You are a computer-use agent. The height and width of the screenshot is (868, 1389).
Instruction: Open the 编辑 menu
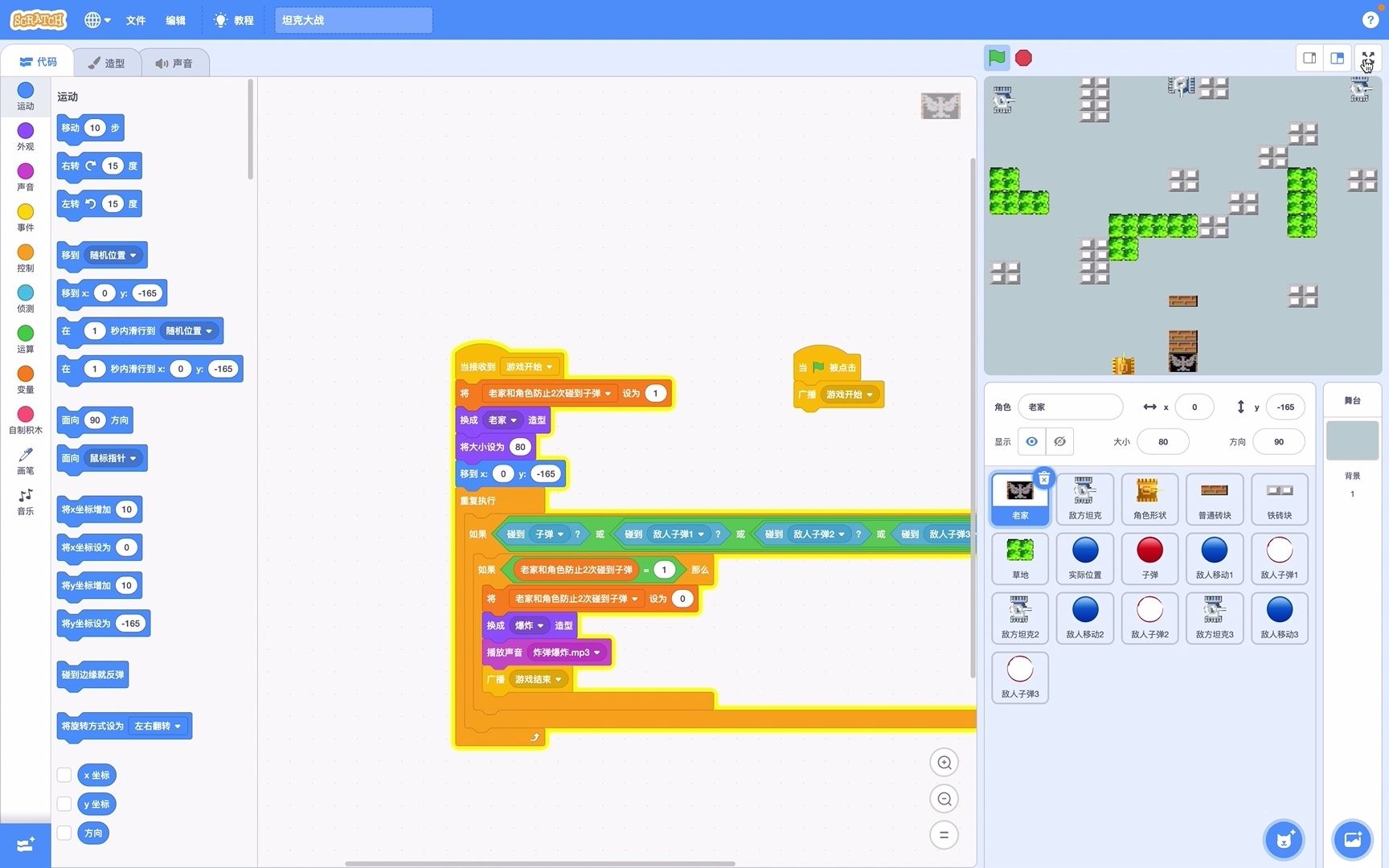pyautogui.click(x=175, y=20)
